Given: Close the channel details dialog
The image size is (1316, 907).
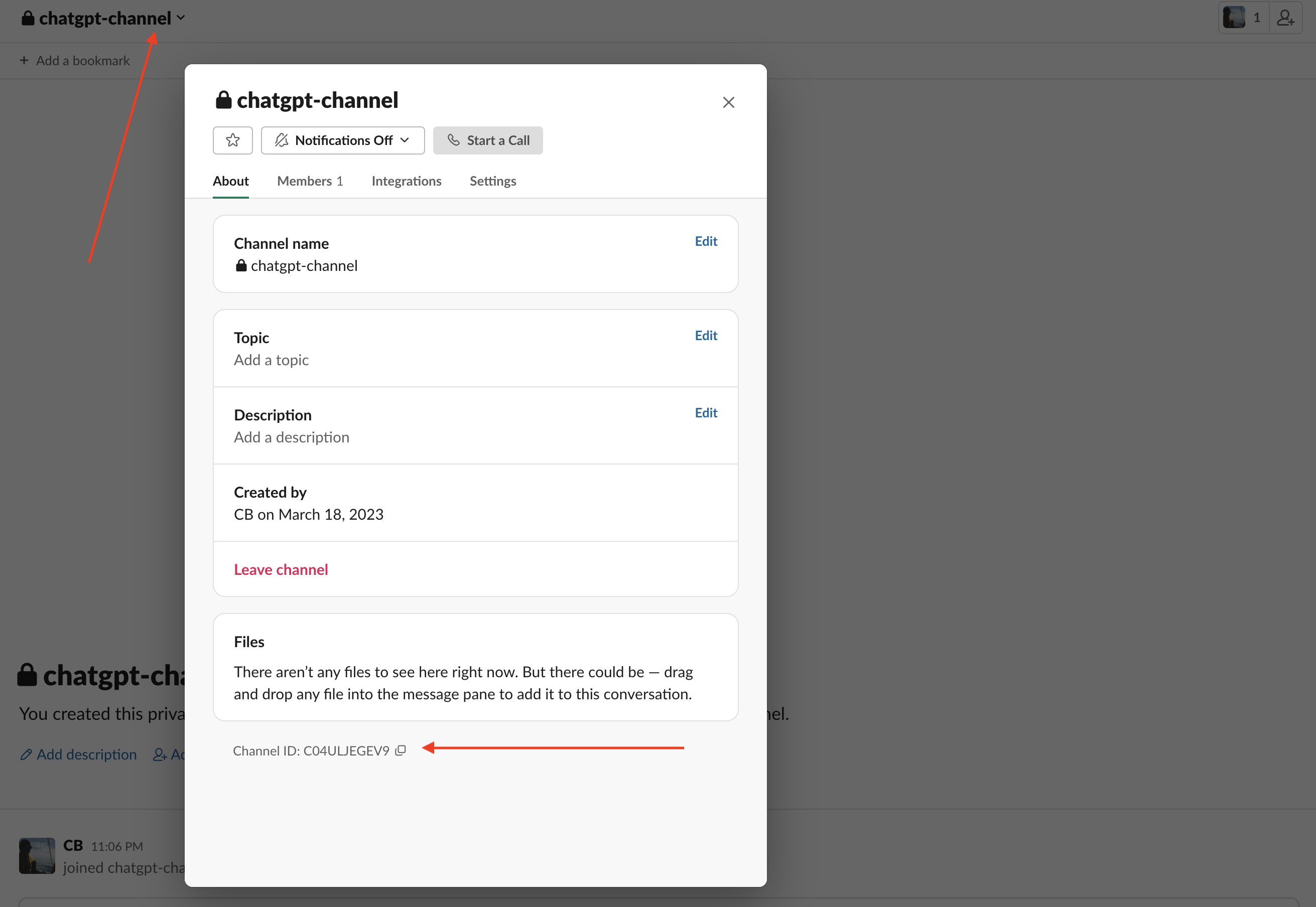Looking at the screenshot, I should point(728,102).
